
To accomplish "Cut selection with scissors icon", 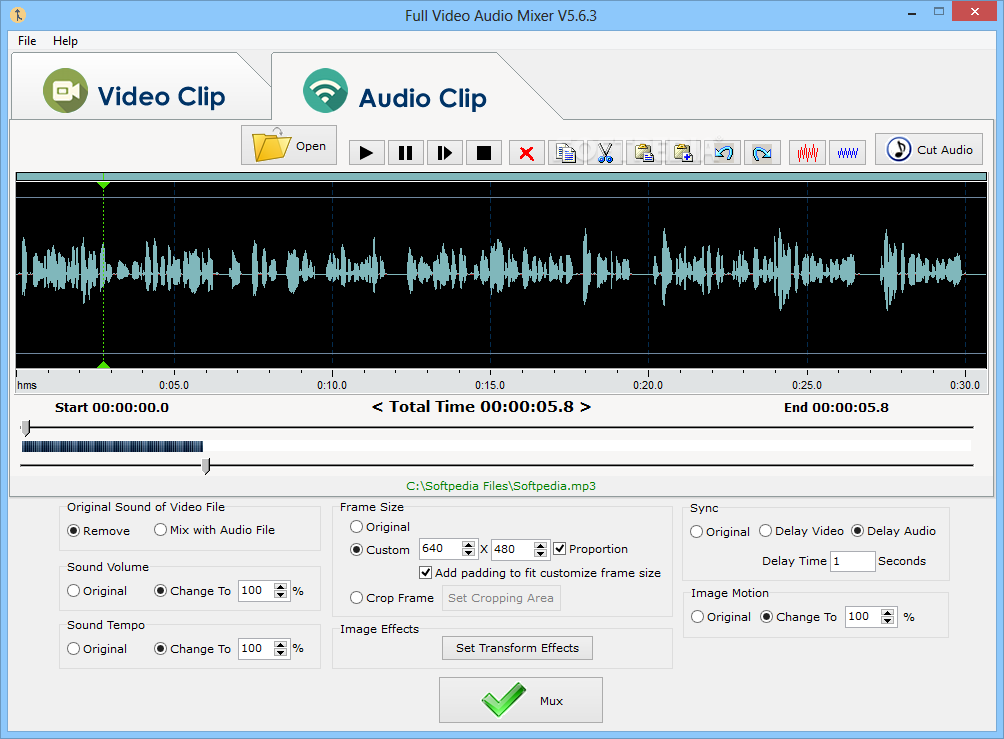I will [605, 153].
